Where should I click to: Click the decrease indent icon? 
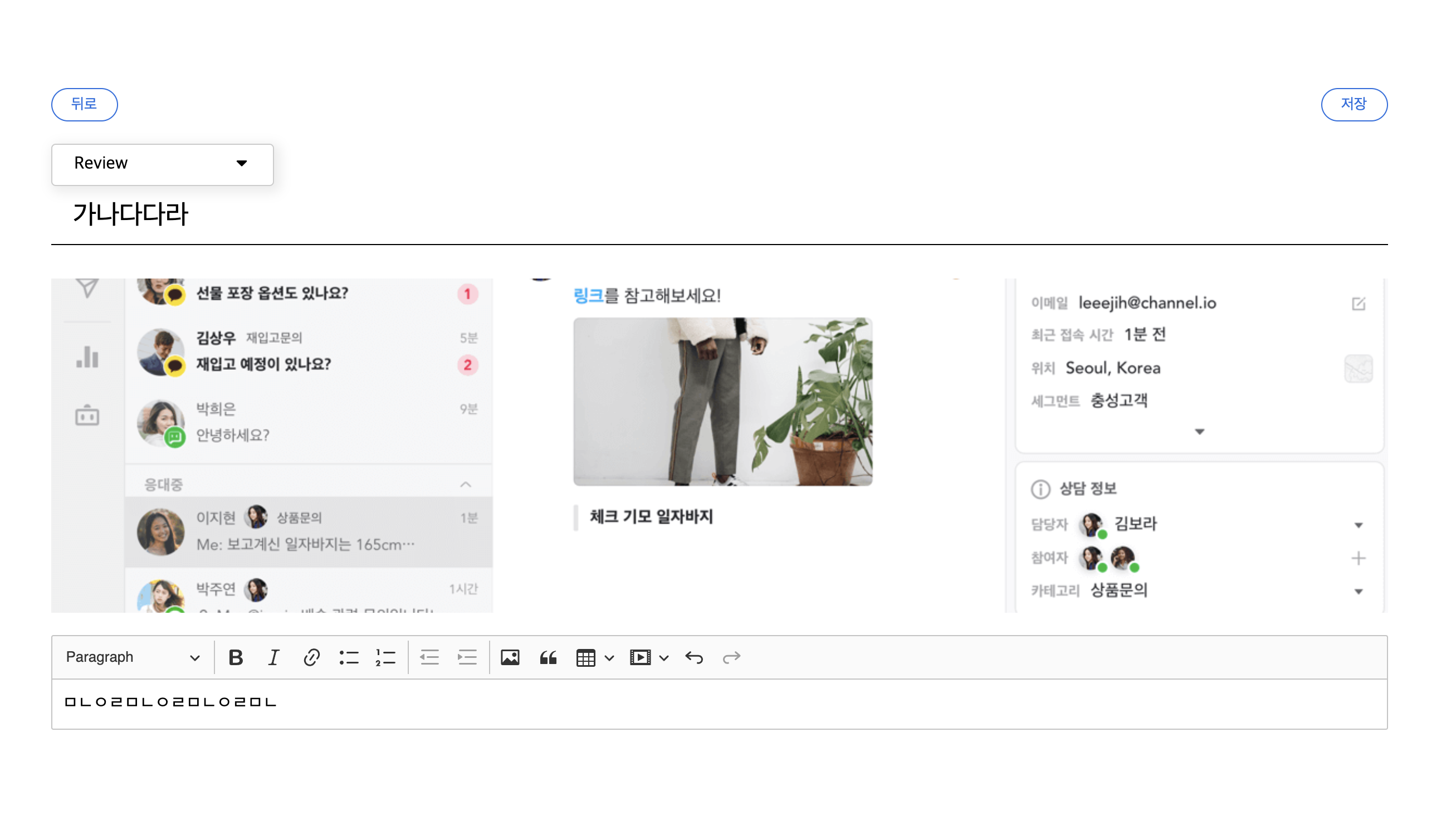point(429,657)
